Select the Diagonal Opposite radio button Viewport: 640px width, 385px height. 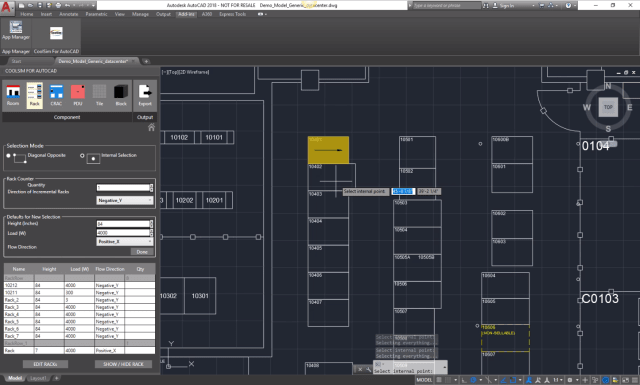point(9,156)
